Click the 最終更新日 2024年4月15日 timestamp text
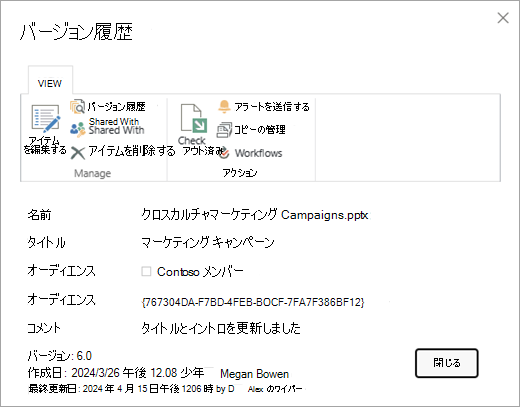 click(x=131, y=389)
